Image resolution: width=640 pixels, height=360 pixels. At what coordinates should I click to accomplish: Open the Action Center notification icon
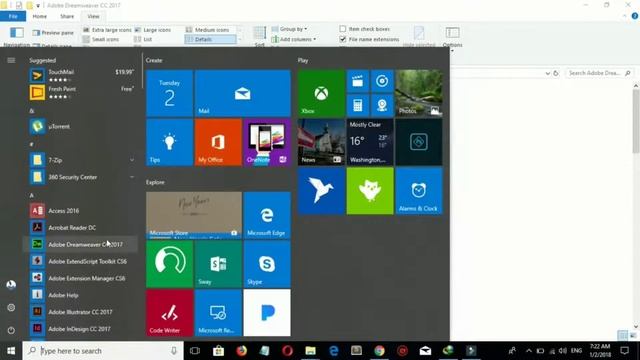tap(624, 351)
